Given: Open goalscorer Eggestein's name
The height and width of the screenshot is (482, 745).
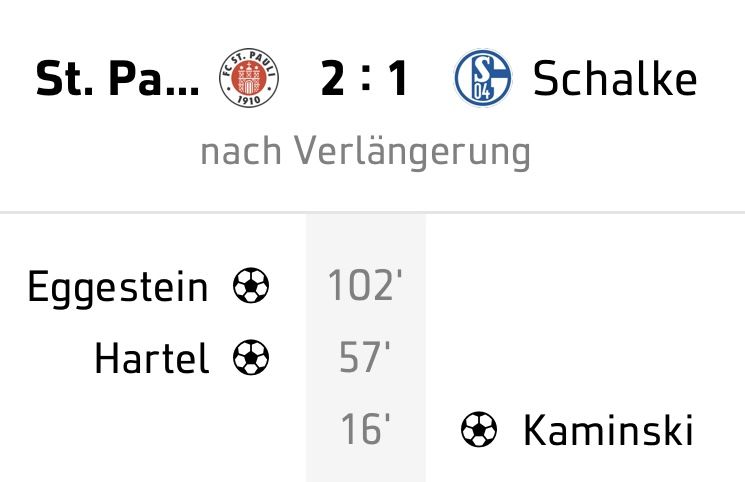Looking at the screenshot, I should pyautogui.click(x=118, y=288).
